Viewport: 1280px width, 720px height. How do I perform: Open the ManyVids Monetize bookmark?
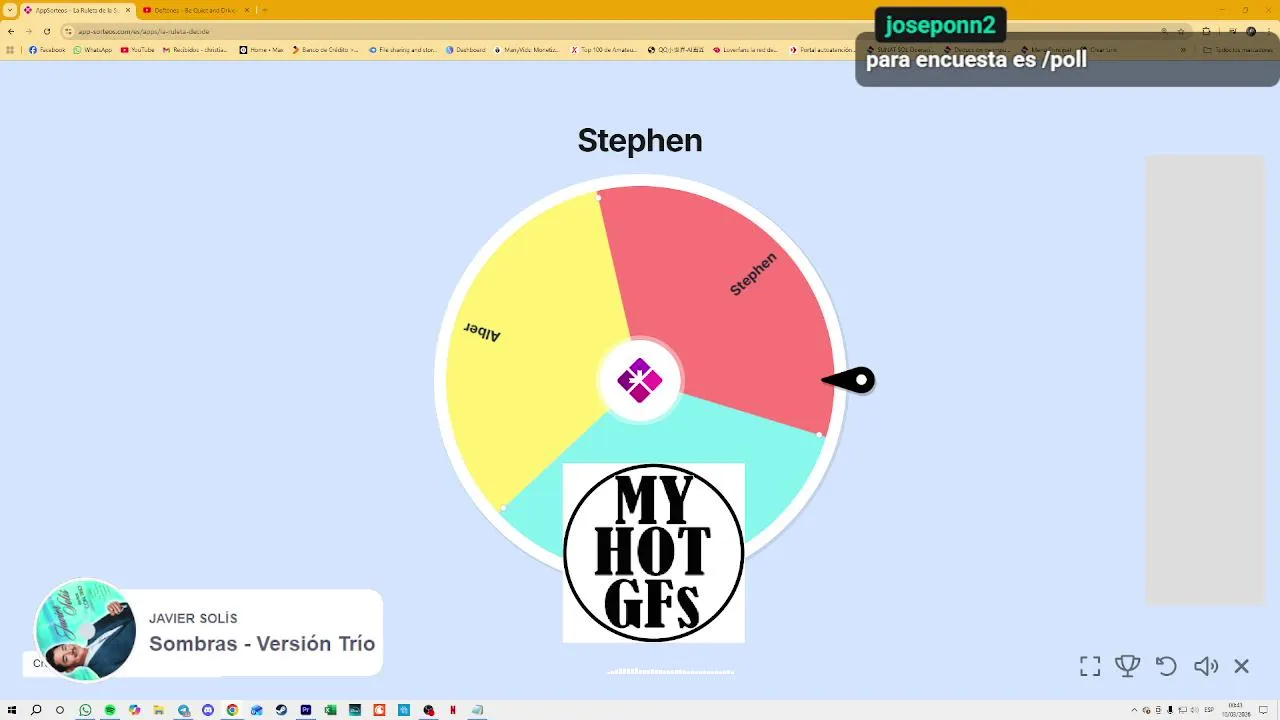[x=527, y=49]
